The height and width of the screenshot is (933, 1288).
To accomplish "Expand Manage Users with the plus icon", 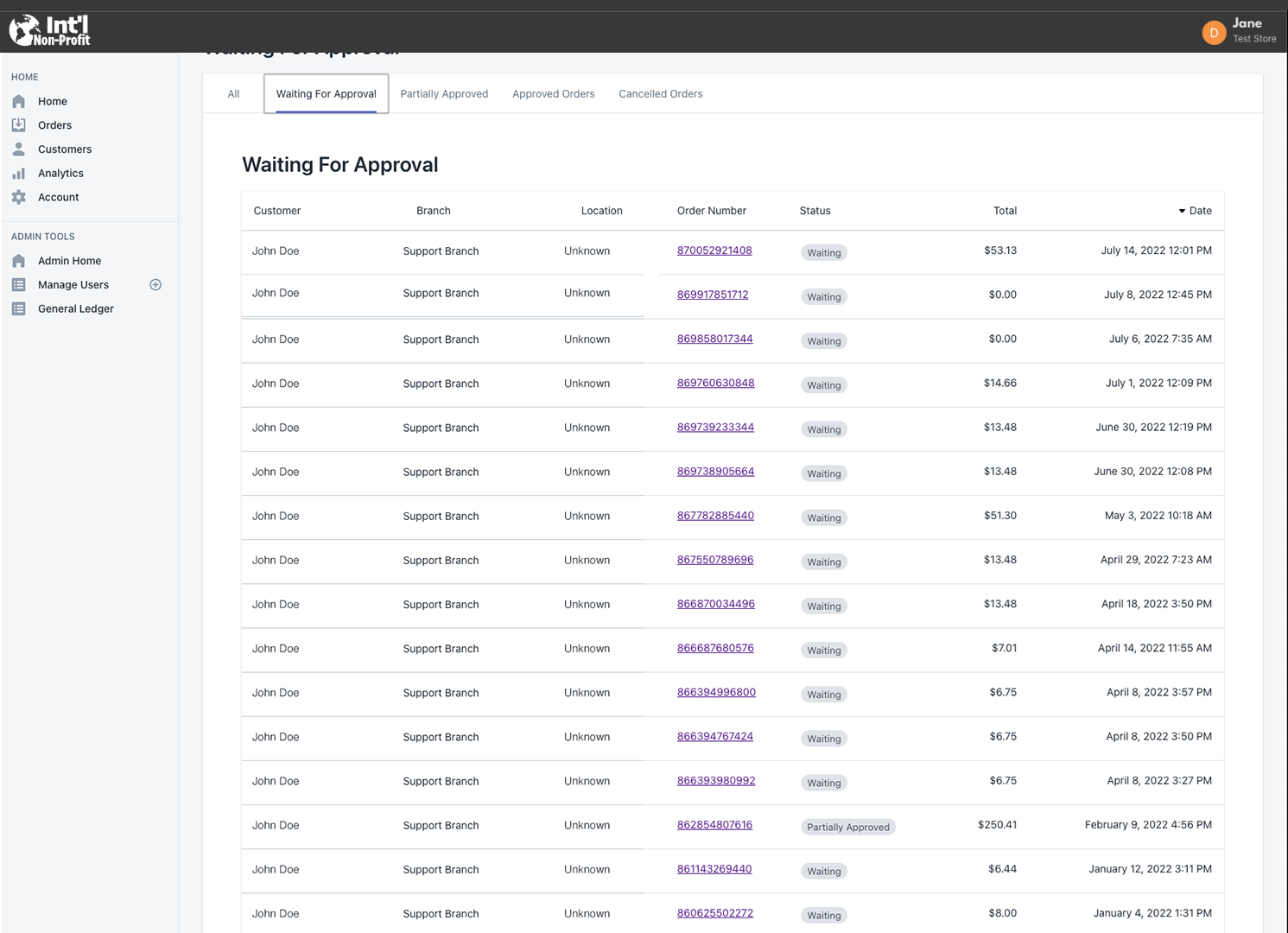I will click(155, 285).
